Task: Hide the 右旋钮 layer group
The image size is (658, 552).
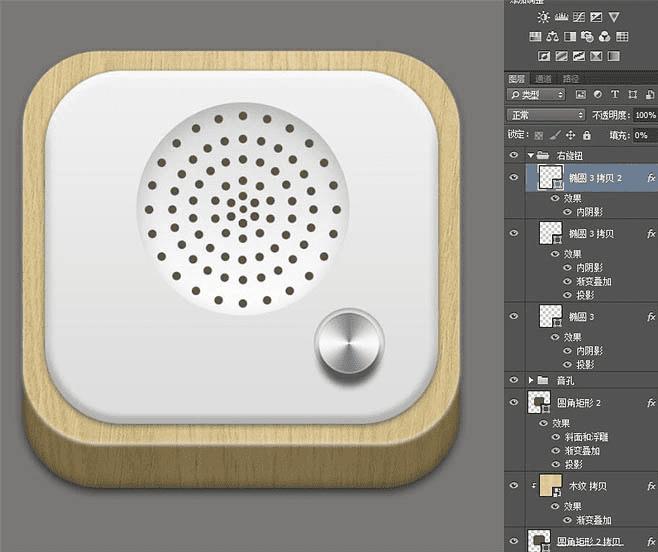Action: (x=514, y=155)
